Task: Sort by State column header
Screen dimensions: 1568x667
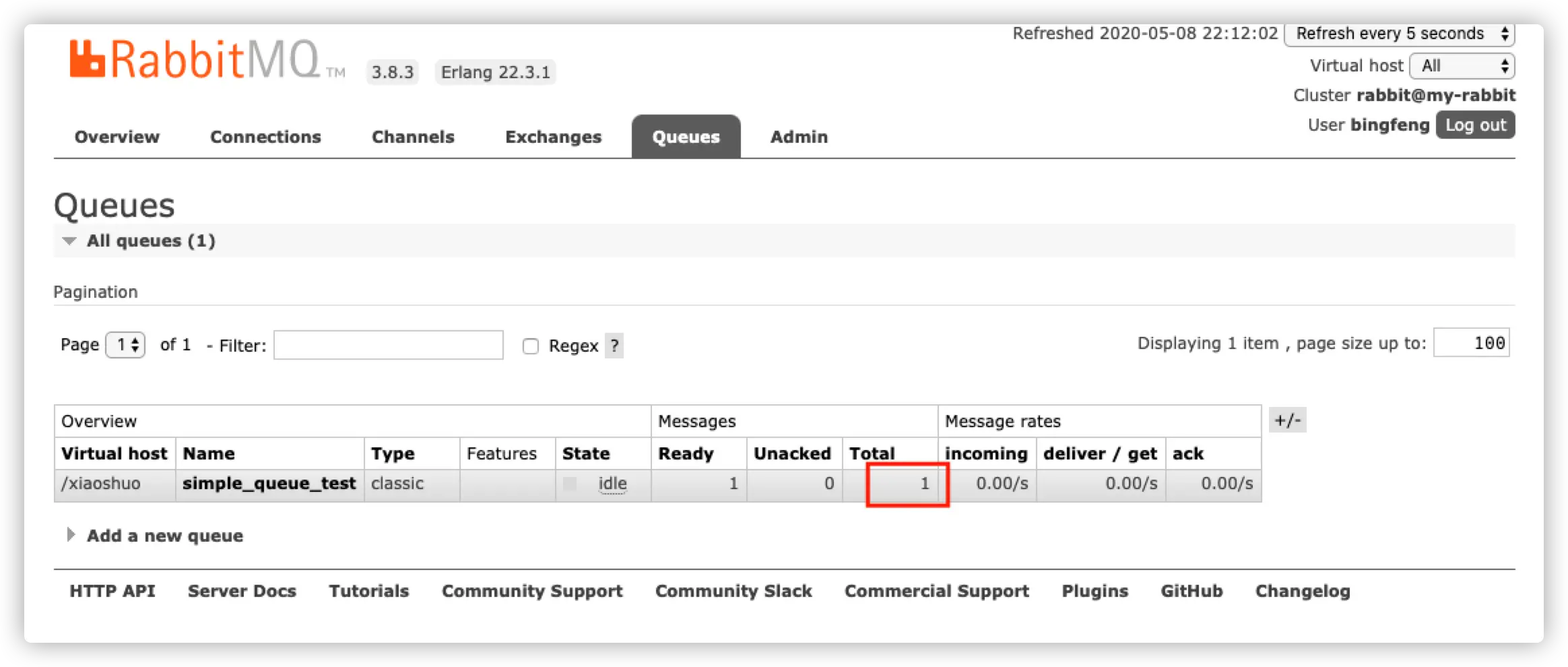Action: [586, 453]
